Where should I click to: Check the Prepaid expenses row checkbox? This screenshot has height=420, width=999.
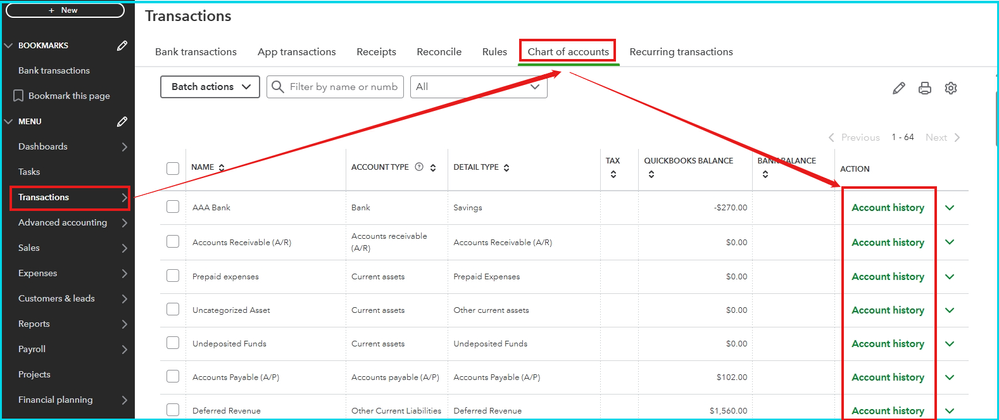[173, 275]
